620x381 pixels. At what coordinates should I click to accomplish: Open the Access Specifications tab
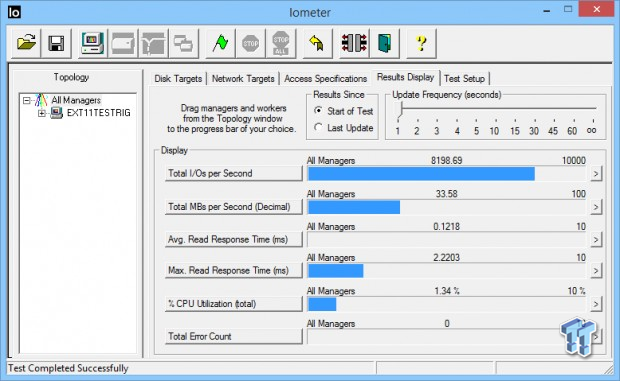[x=325, y=79]
